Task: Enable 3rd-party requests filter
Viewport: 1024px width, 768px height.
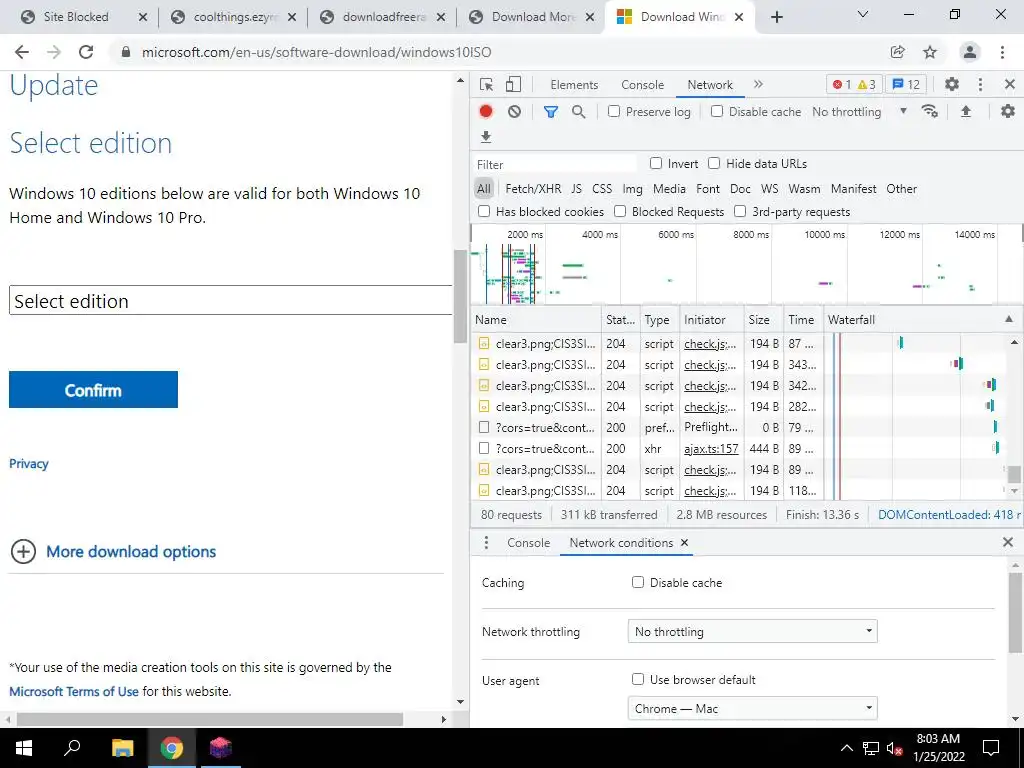Action: click(x=740, y=211)
